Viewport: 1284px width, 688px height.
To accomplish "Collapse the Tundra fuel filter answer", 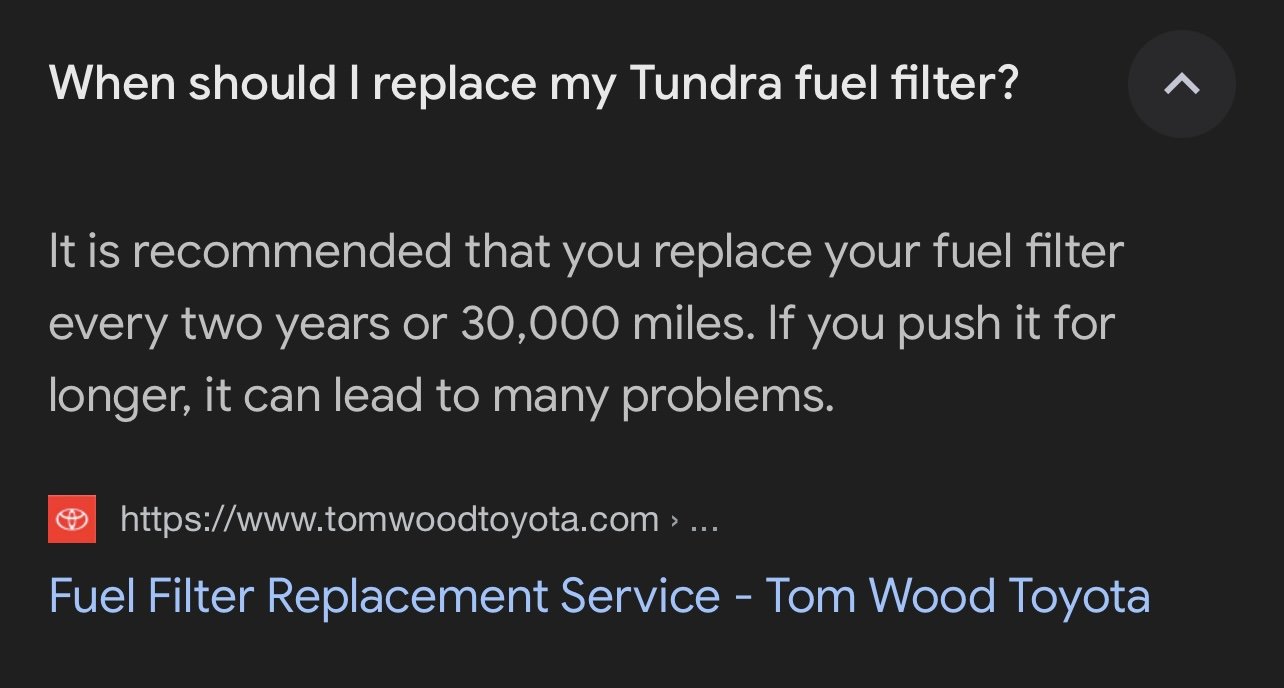I will click(x=1181, y=84).
